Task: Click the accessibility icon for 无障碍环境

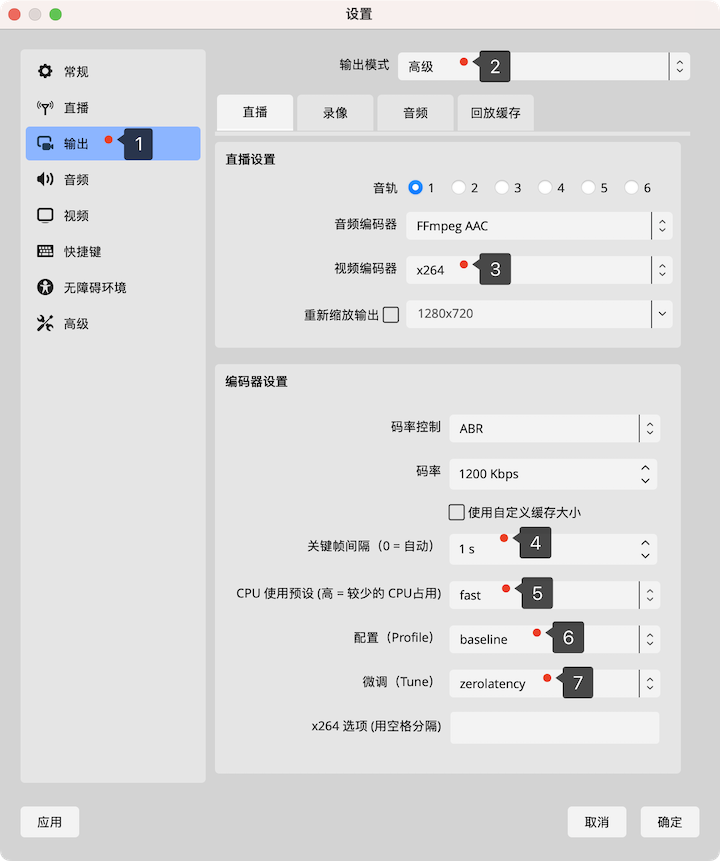Action: [45, 288]
